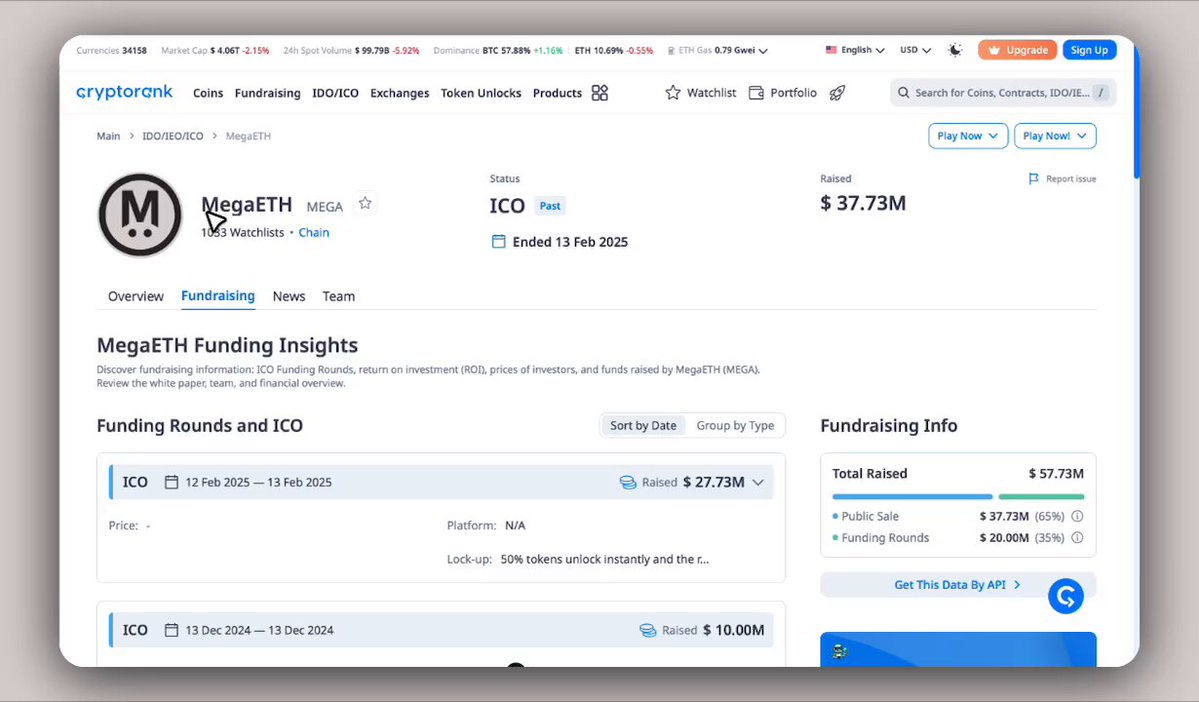The height and width of the screenshot is (702, 1199).
Task: Click the Past status badge
Action: [x=550, y=206]
